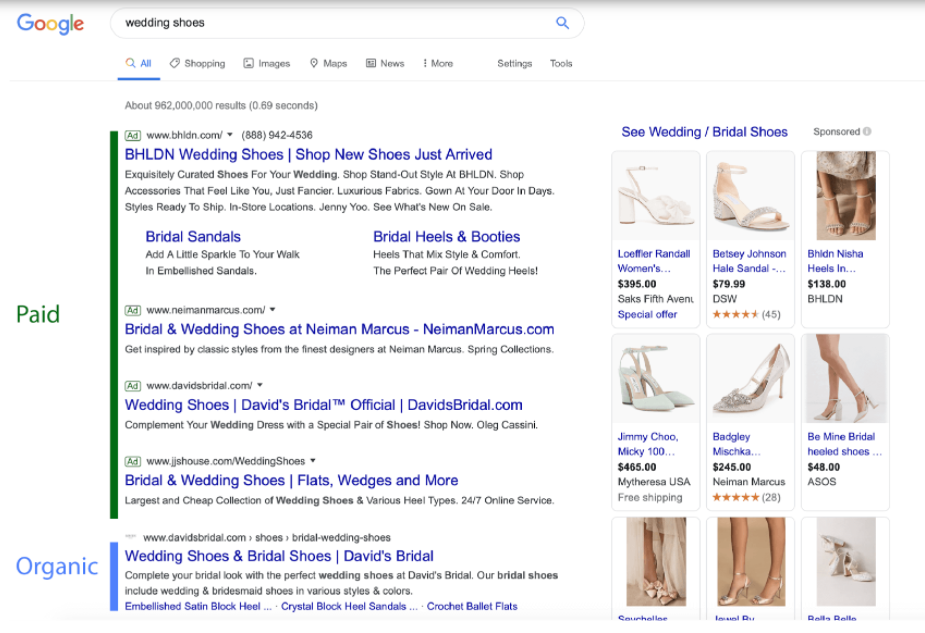Click Badgley Mischka shoe thumbnail
The width and height of the screenshot is (925, 633).
click(x=750, y=379)
